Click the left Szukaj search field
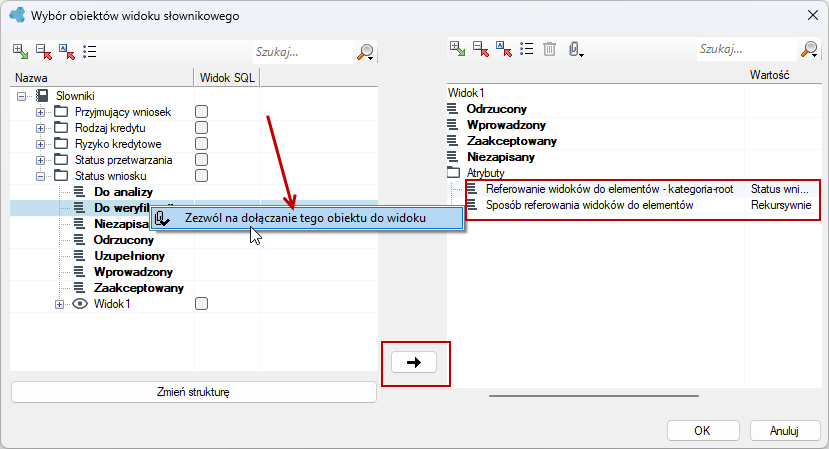 tap(303, 52)
